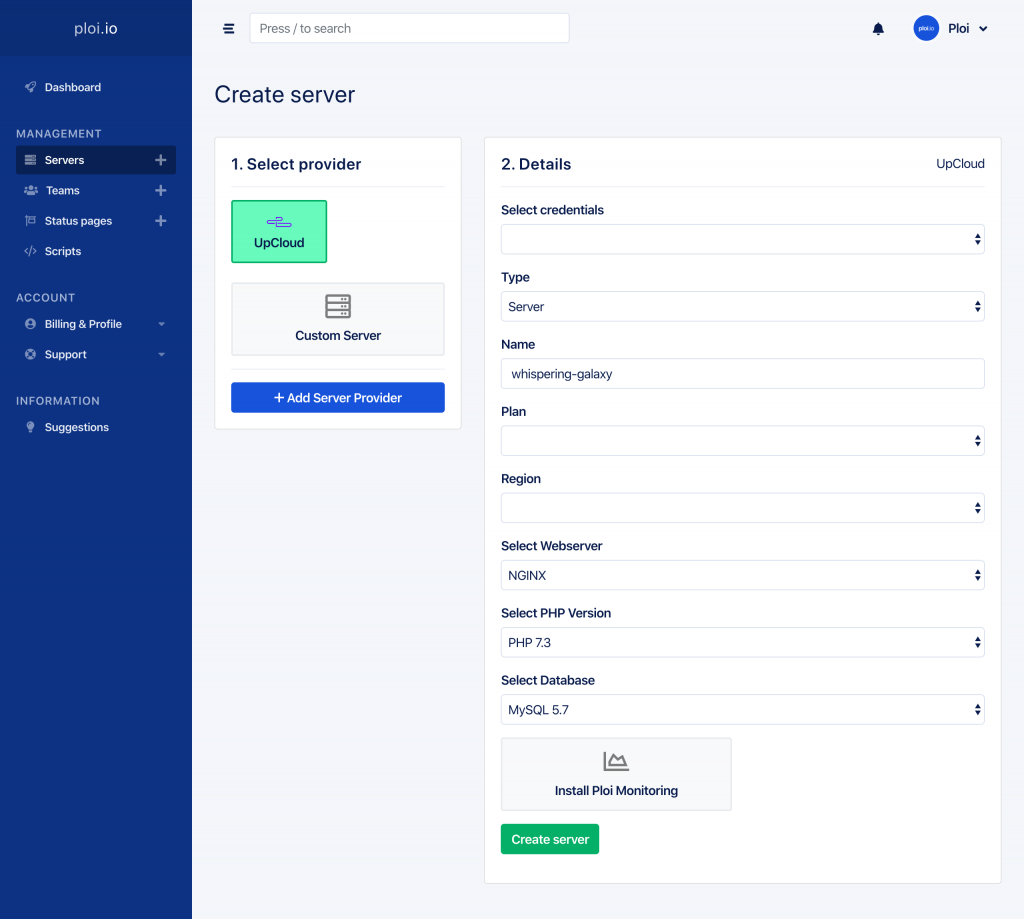Click the Add Server Provider button
1024x919 pixels.
point(337,397)
